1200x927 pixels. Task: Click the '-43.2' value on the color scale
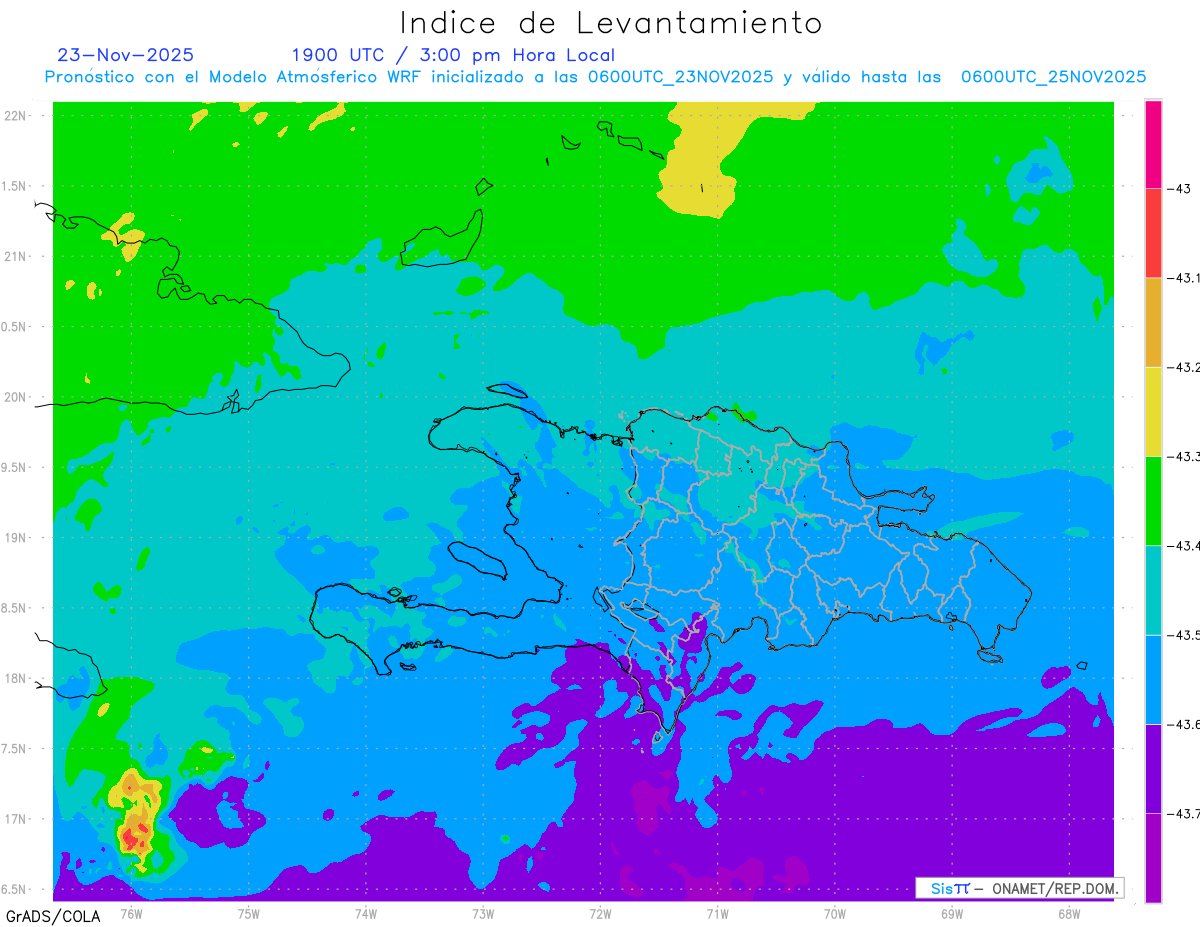(x=1185, y=368)
